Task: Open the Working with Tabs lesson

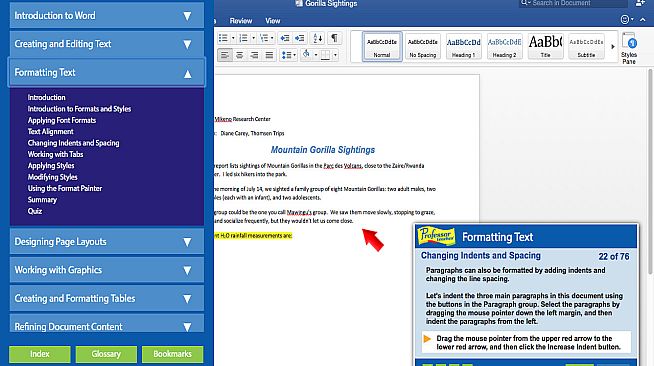Action: pos(55,154)
